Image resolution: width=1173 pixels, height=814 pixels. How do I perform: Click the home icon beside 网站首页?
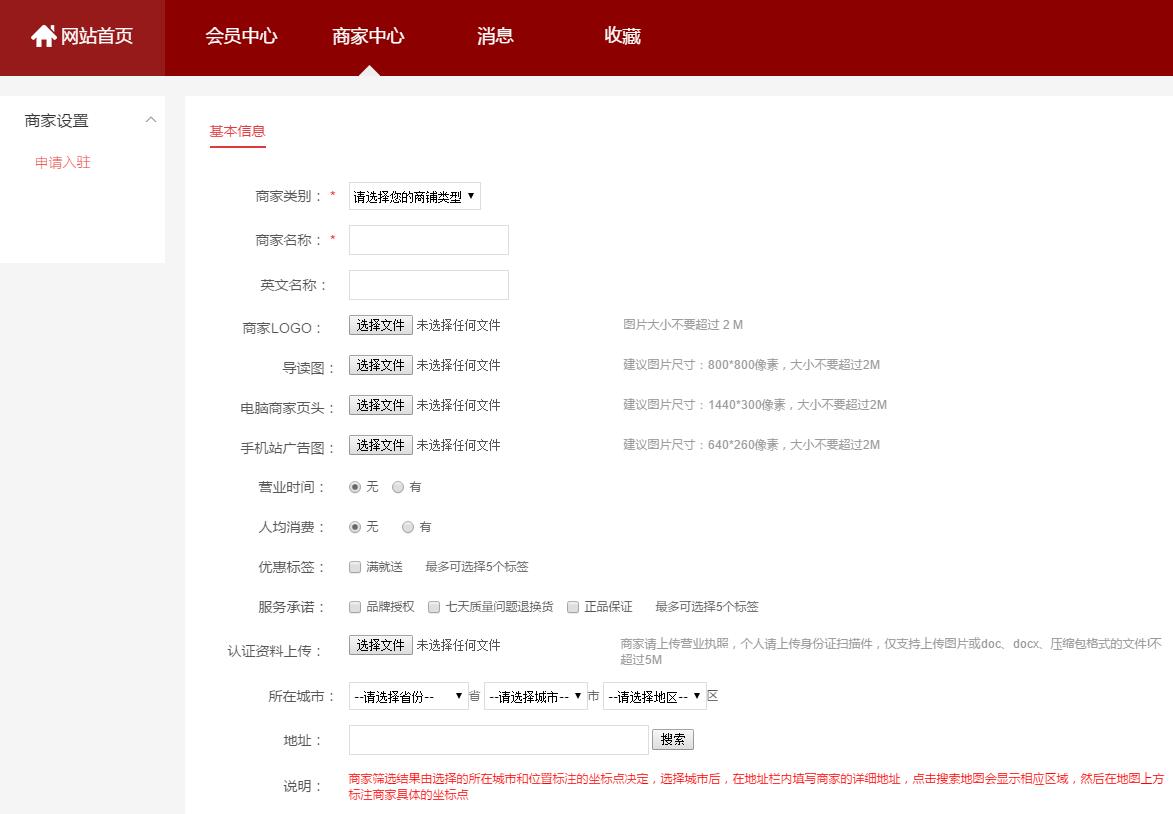[44, 36]
